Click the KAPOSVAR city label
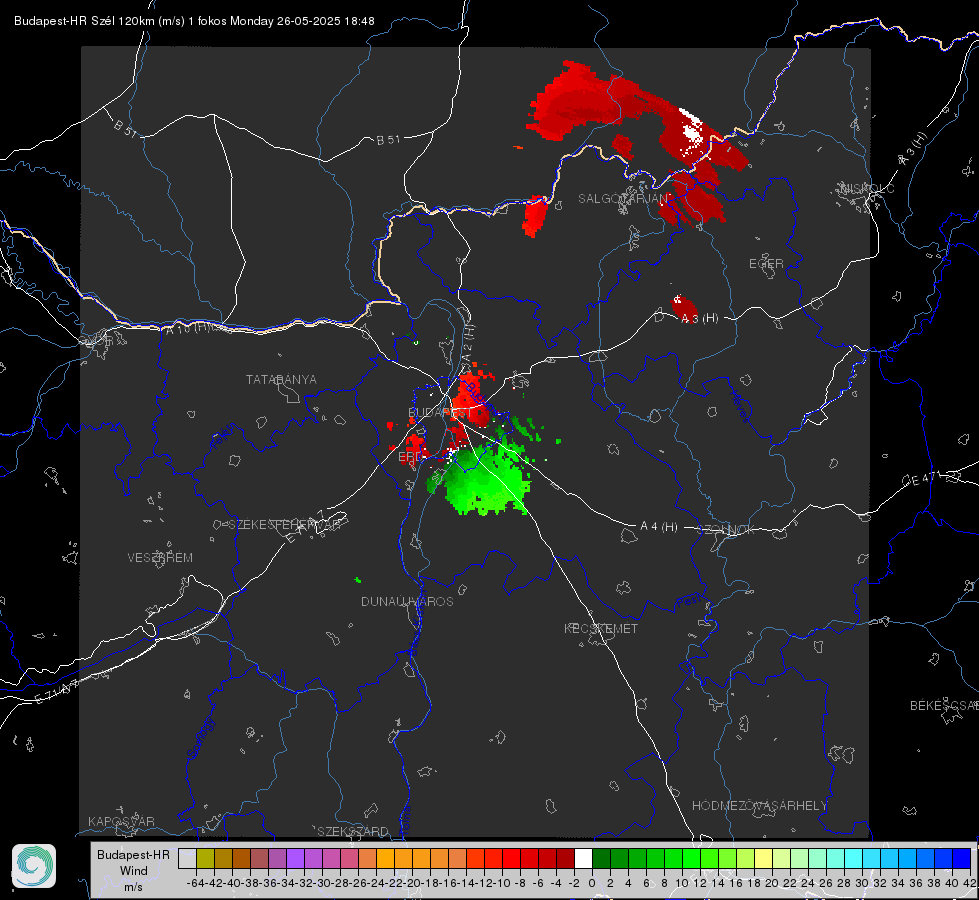 click(121, 821)
